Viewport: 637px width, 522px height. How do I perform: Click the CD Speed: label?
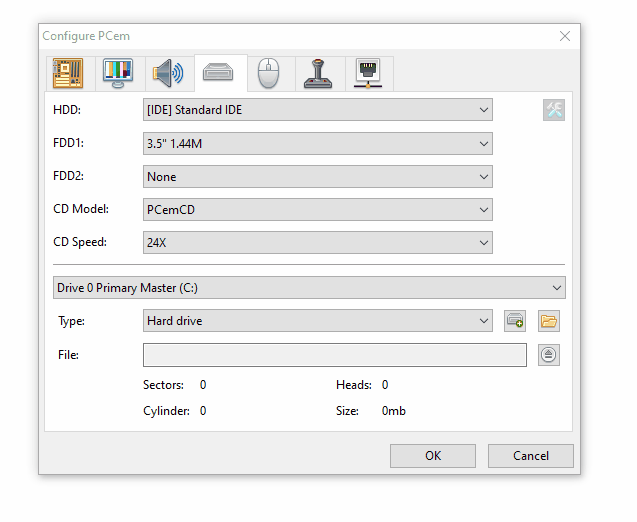[x=80, y=242]
